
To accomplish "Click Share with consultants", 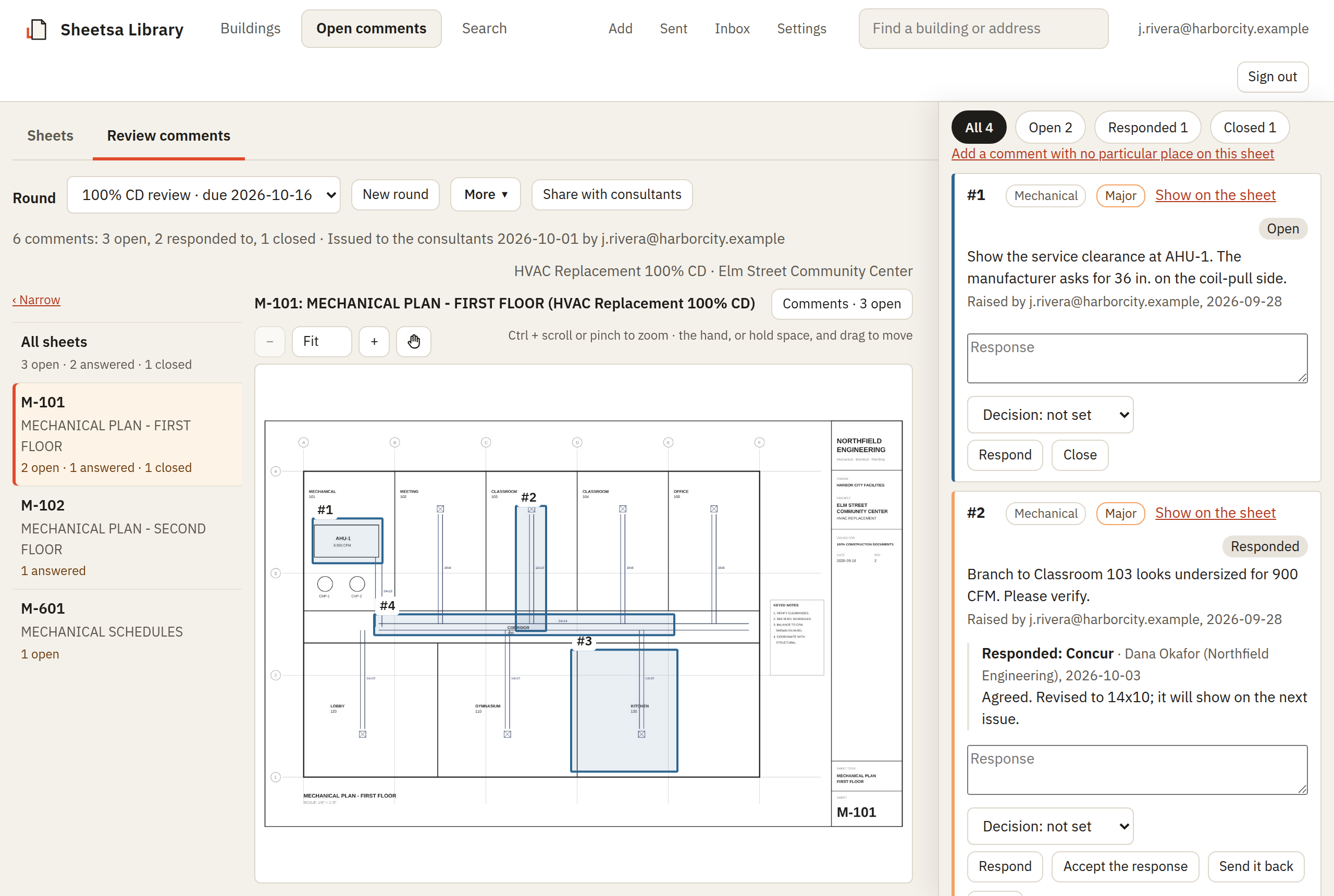I will (x=612, y=194).
